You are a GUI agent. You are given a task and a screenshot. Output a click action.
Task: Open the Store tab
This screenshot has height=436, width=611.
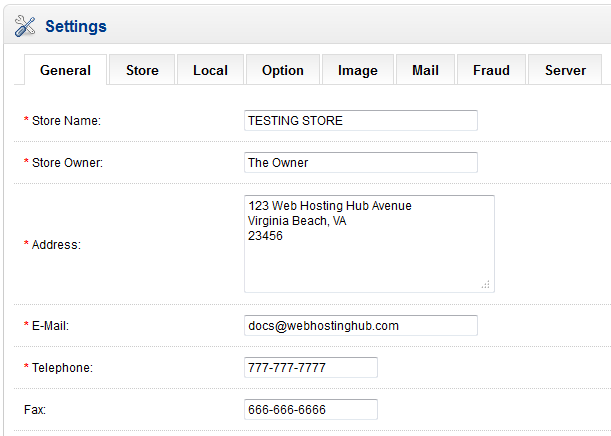142,70
